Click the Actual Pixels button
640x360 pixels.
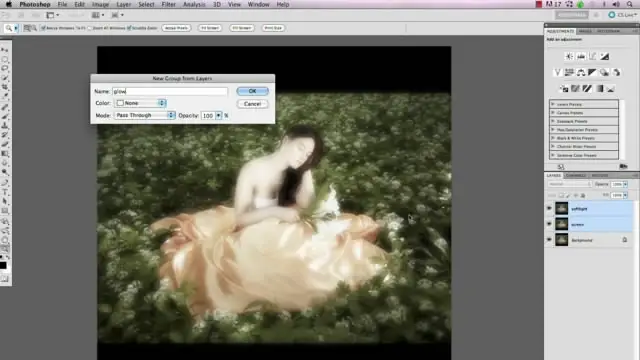tap(176, 28)
